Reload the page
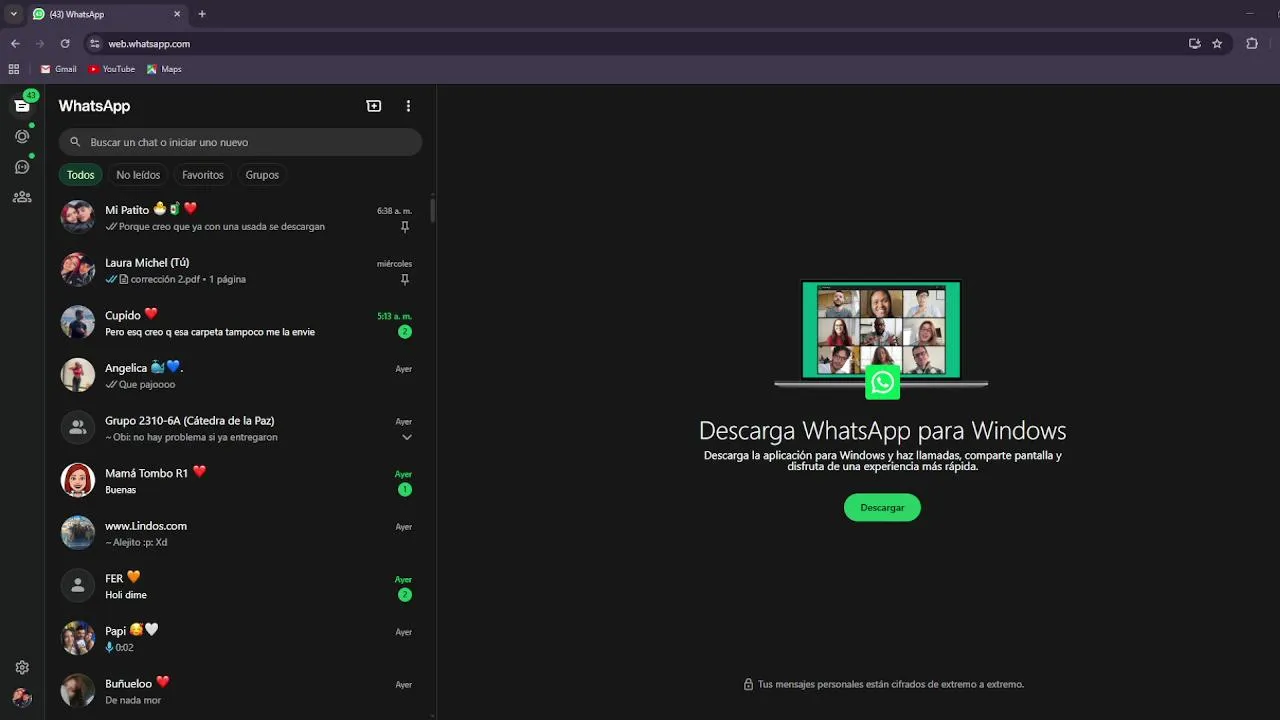 coord(65,44)
